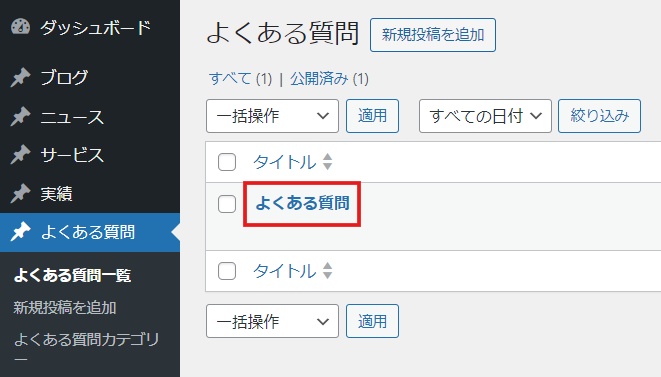Open the top 一括操作 bulk actions dropdown
This screenshot has width=661, height=377.
[x=272, y=116]
